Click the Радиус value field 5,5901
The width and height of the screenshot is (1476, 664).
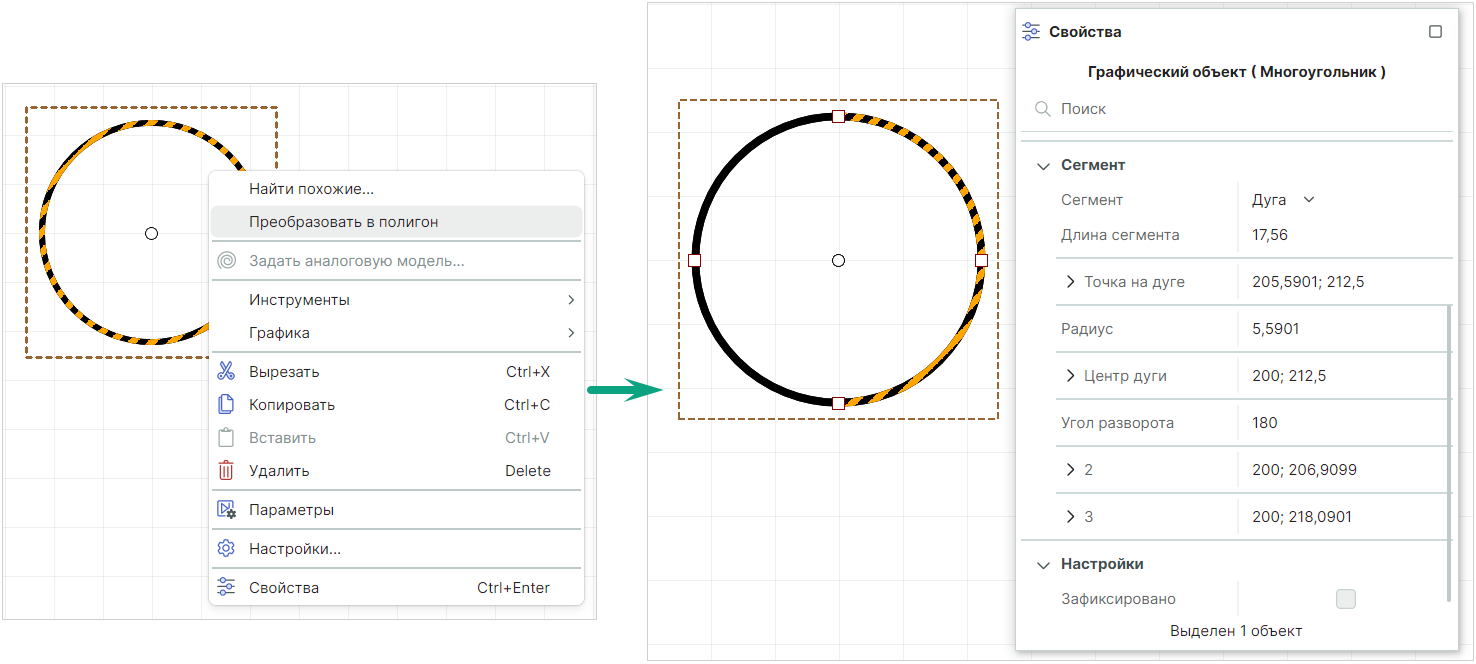pyautogui.click(x=1276, y=329)
